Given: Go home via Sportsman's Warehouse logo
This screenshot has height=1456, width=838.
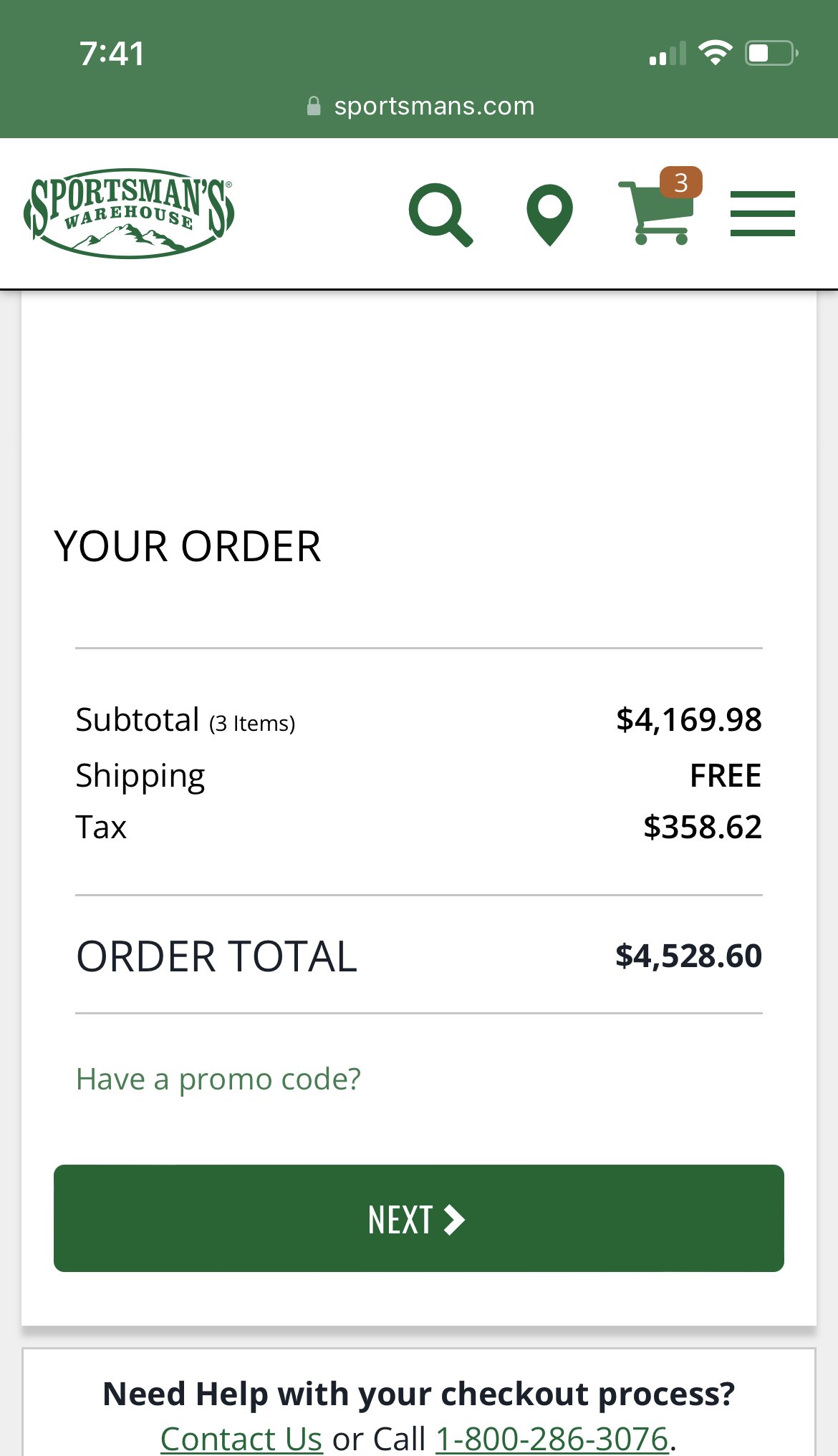Looking at the screenshot, I should click(129, 213).
